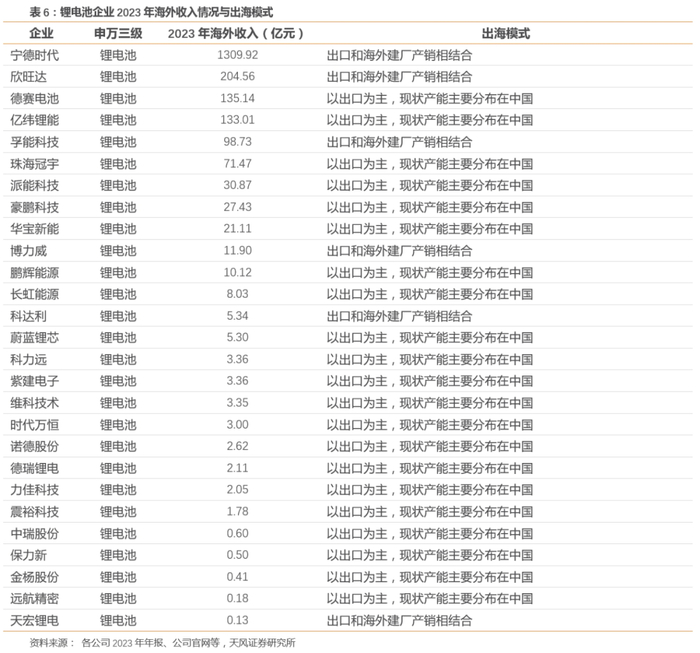Click the revenue value 71.47
Image resolution: width=700 pixels, height=653 pixels.
point(238,163)
